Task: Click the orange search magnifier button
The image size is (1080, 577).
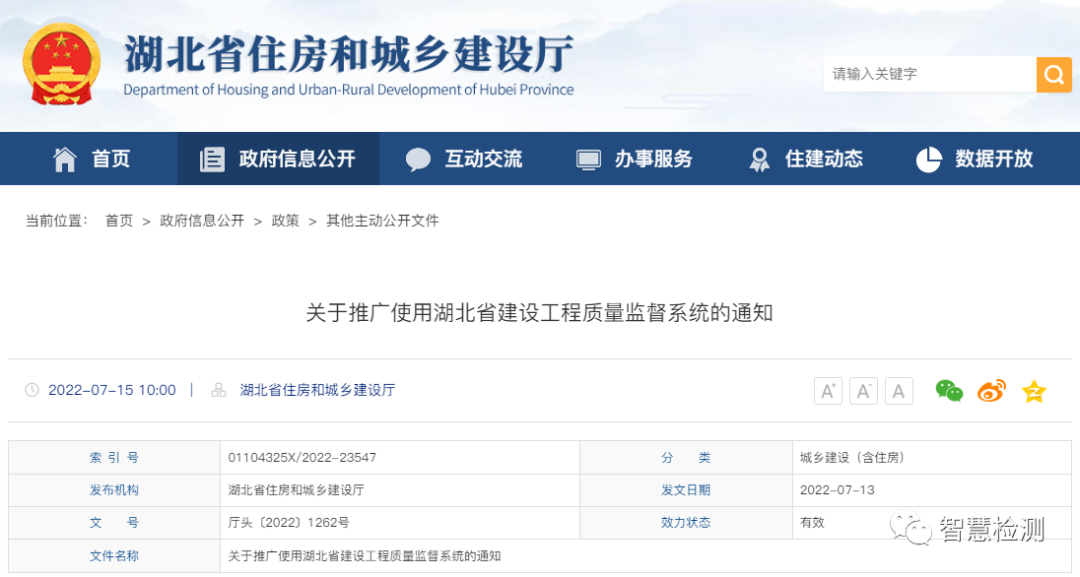Action: tap(1053, 74)
